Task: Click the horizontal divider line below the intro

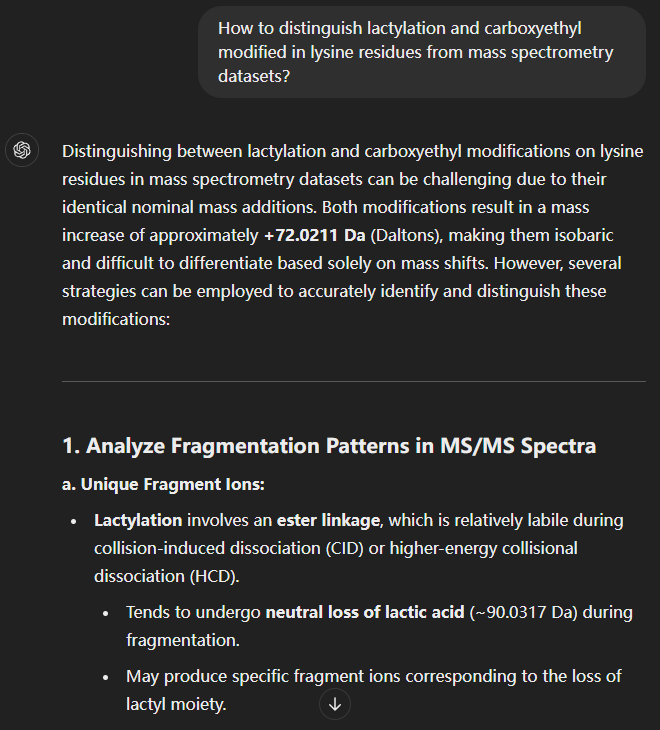Action: click(x=353, y=381)
